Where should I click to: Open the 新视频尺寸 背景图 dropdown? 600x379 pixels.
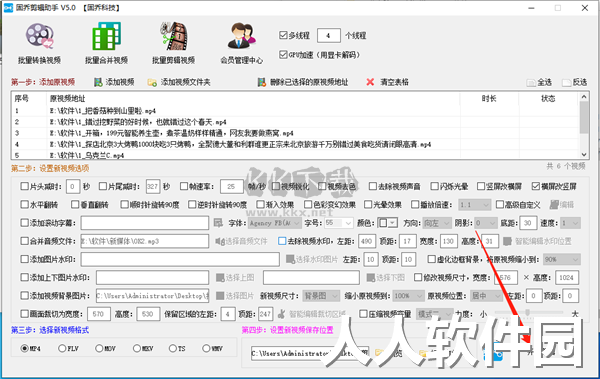click(x=321, y=296)
